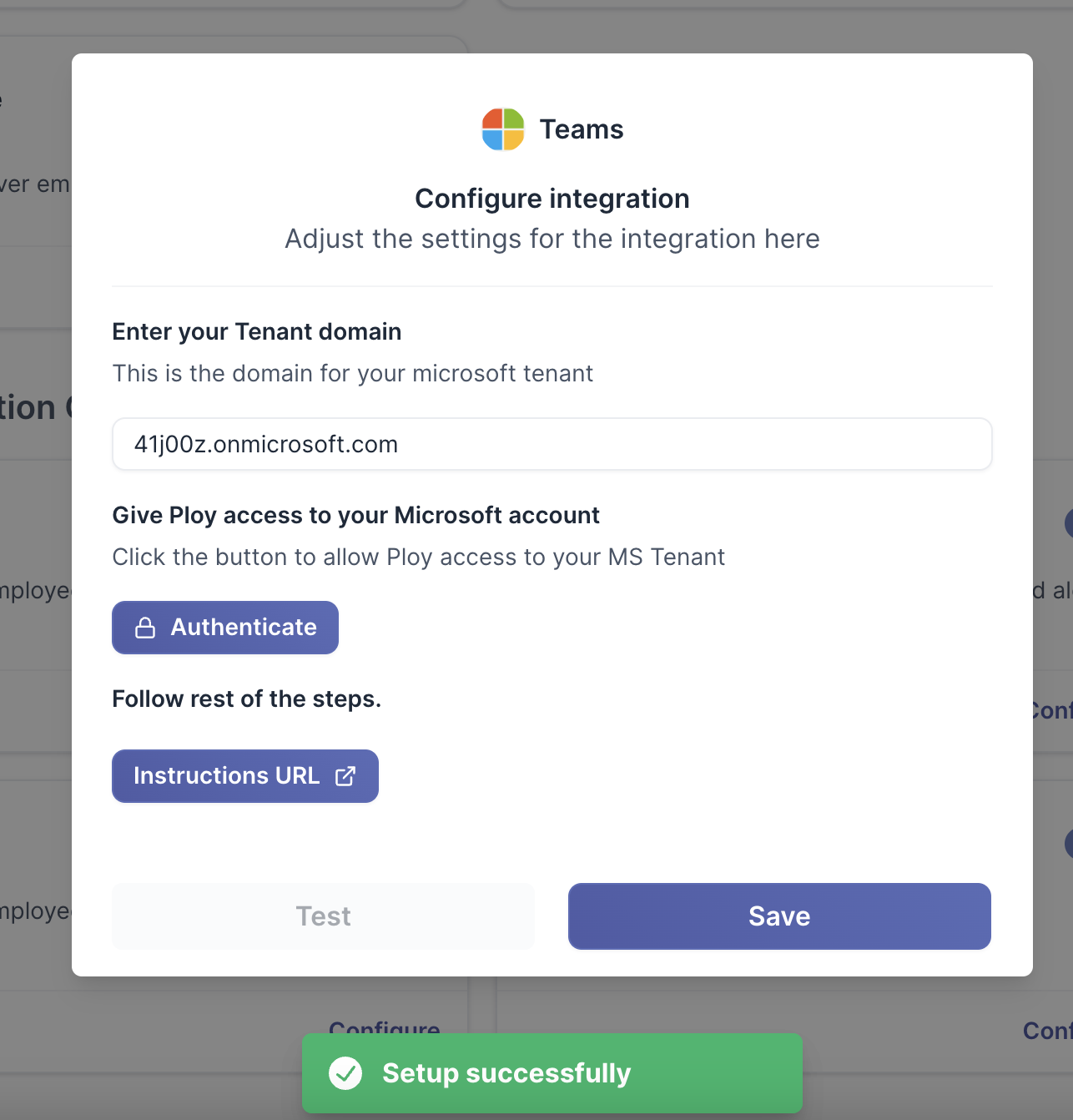1073x1120 pixels.
Task: Click the 'Enter your Tenant domain' label
Action: tap(257, 331)
